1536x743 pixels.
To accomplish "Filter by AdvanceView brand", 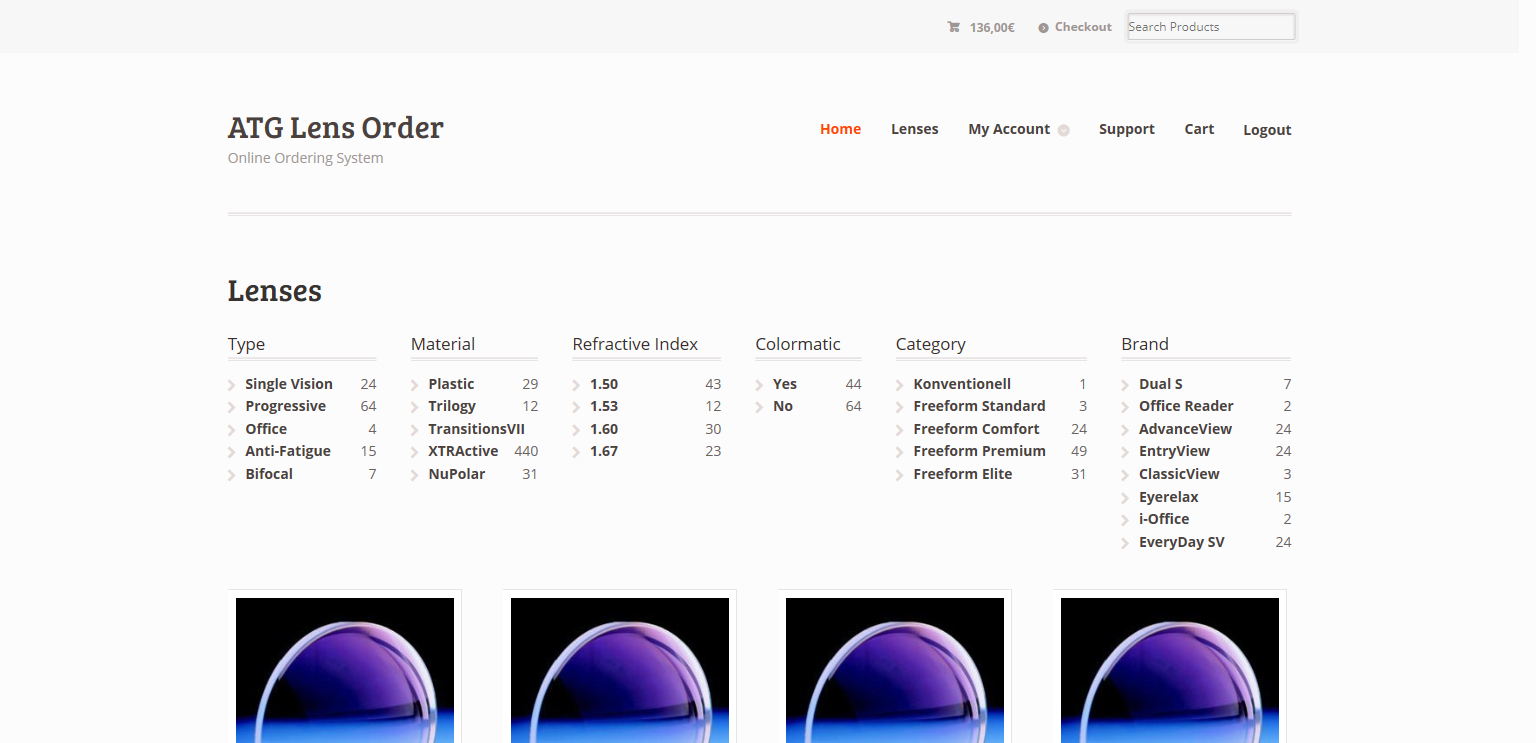I will 1185,429.
